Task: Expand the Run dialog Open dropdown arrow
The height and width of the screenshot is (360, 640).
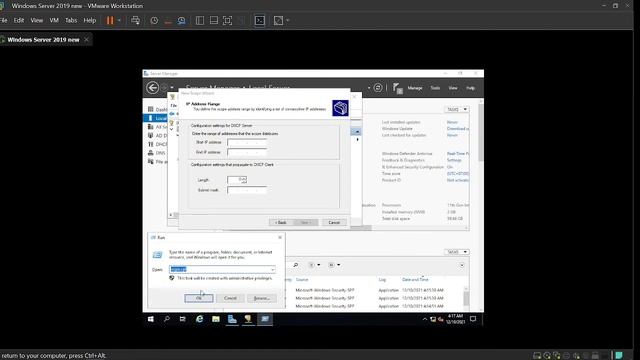Action: [273, 269]
